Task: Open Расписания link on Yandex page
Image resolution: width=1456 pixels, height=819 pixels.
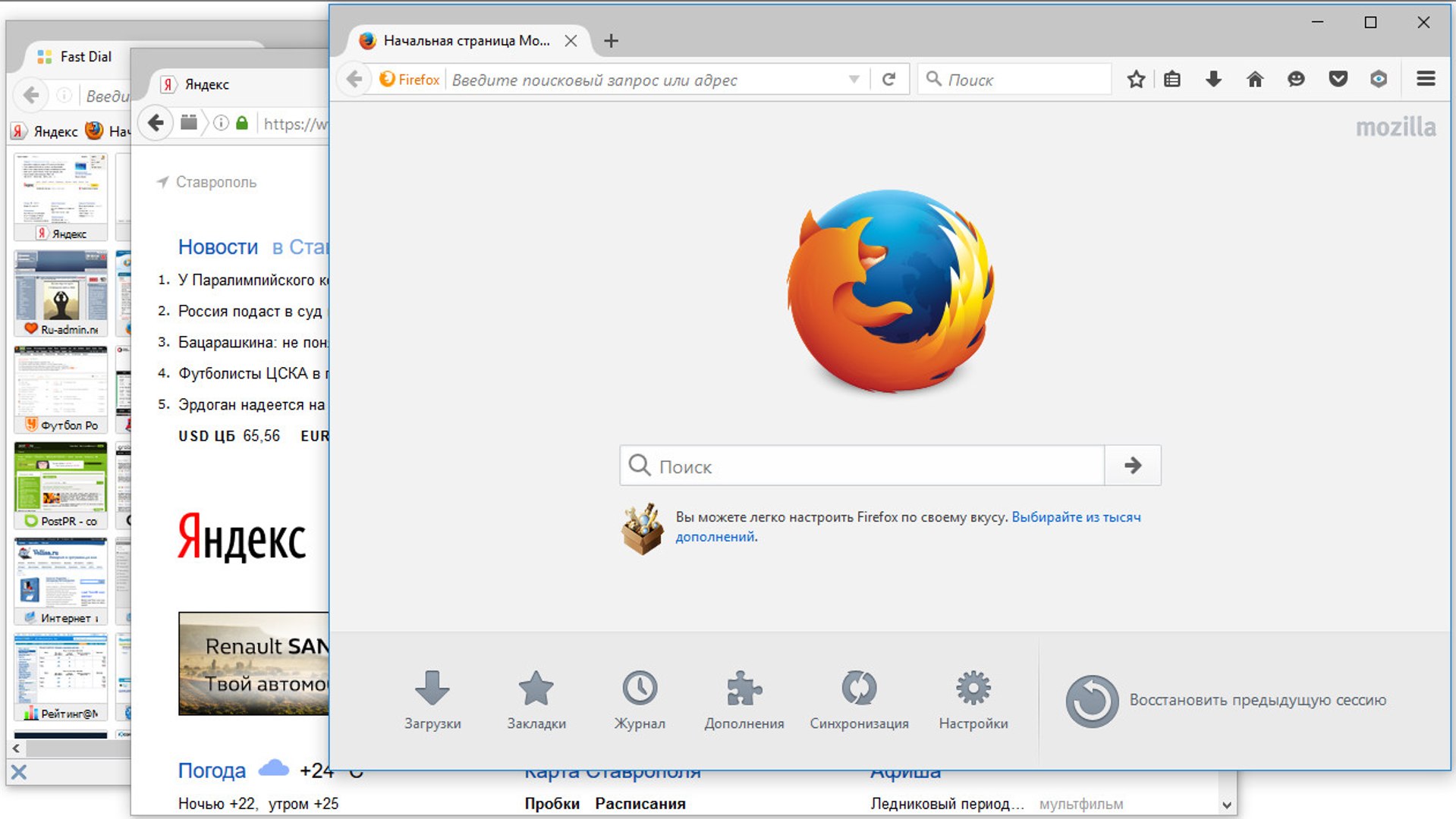Action: (640, 803)
